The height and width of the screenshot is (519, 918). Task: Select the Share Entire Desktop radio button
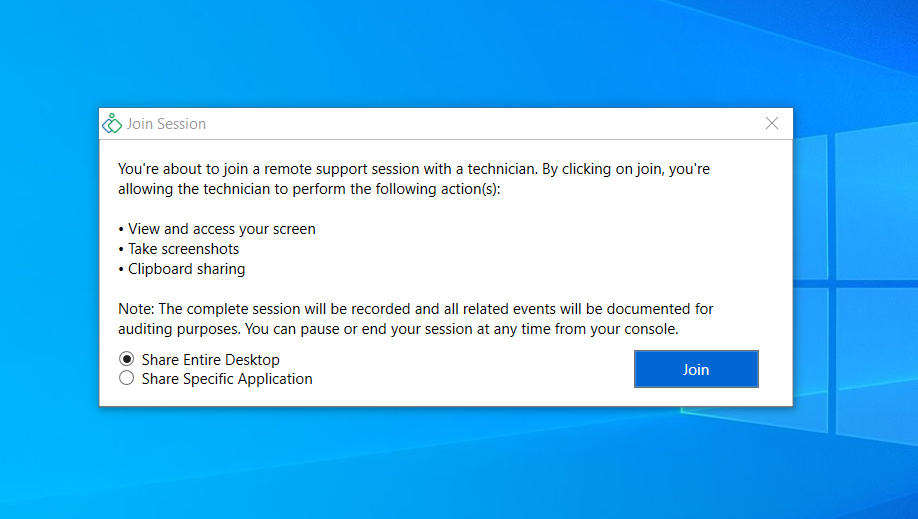point(127,359)
